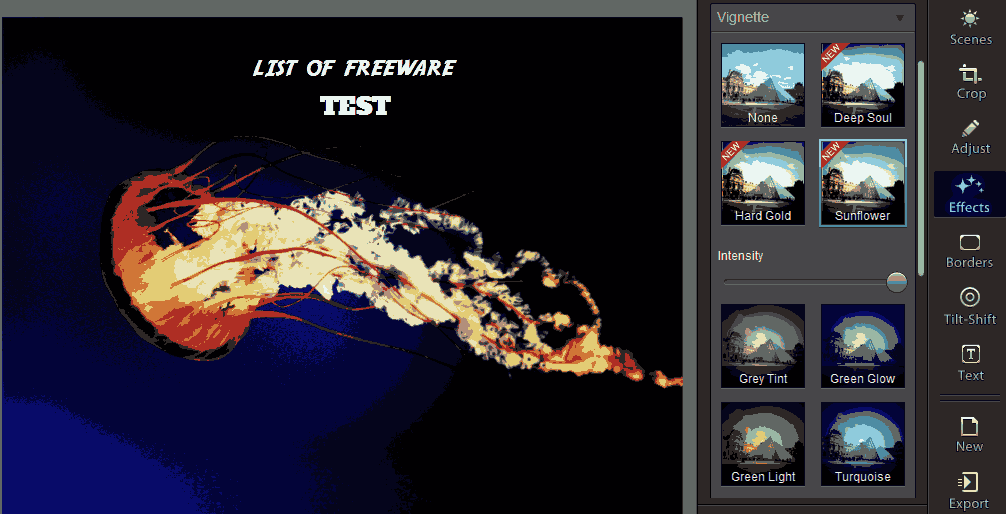Create a New project

point(970,434)
